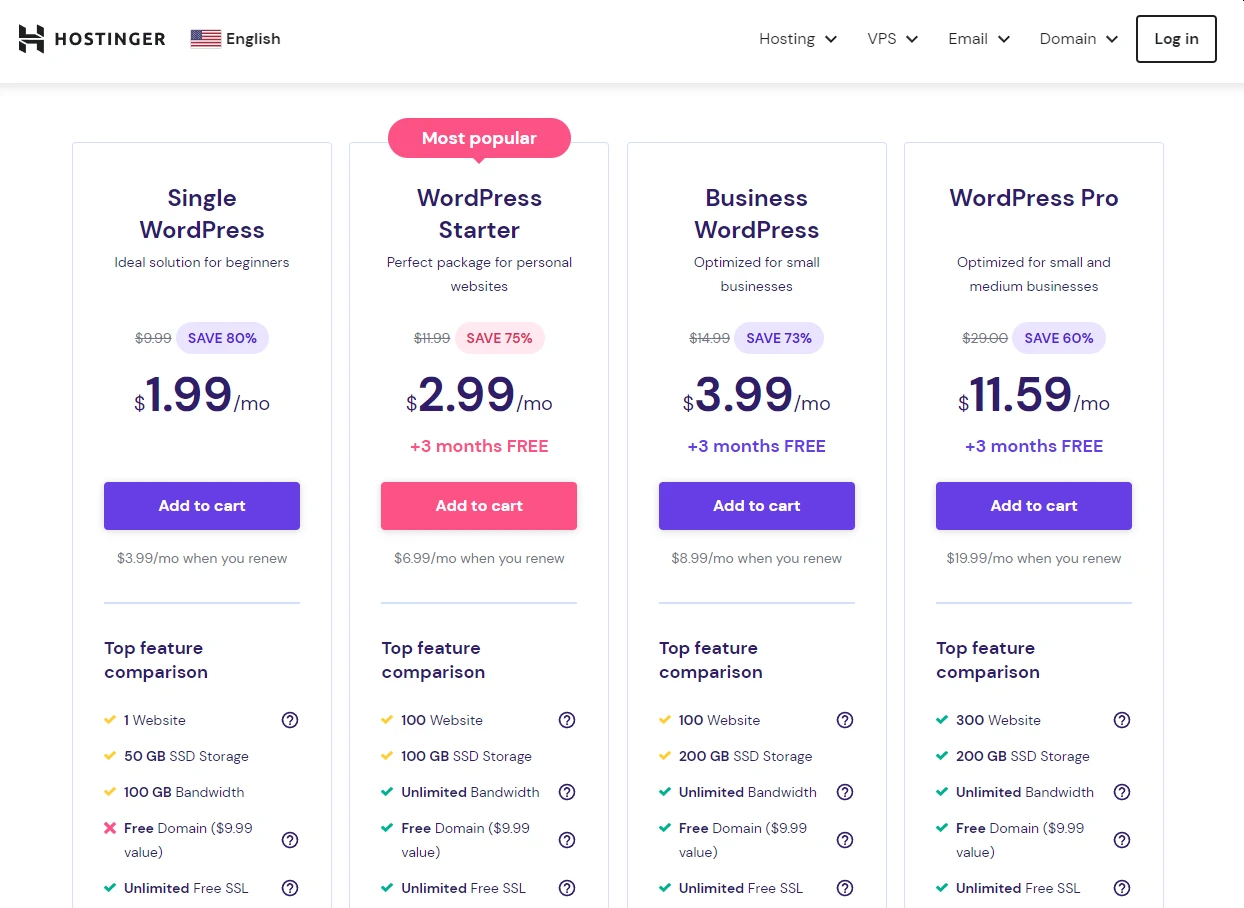Image resolution: width=1244 pixels, height=908 pixels.
Task: Open Unlimited Free SSL help icon in WordPress Starter
Action: pos(567,888)
